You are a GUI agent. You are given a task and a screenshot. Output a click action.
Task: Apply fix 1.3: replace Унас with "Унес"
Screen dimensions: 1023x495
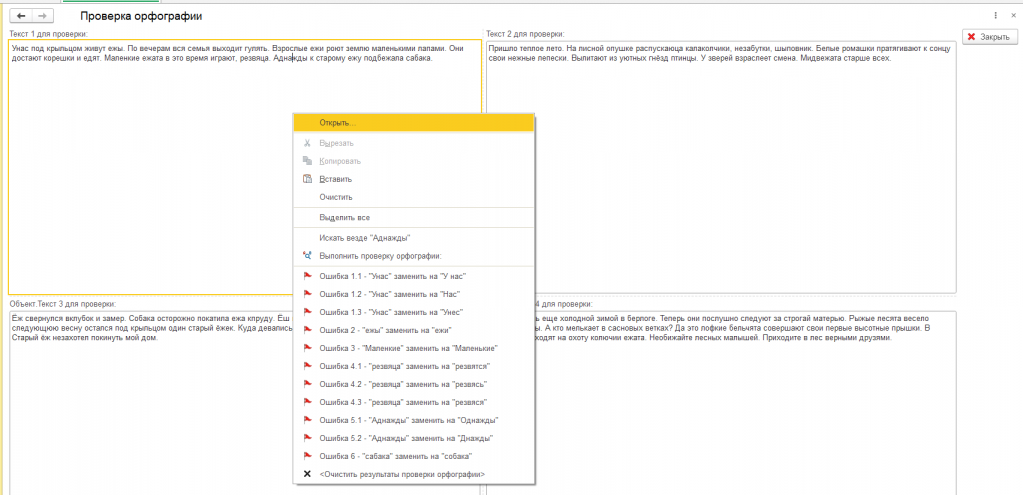click(414, 312)
